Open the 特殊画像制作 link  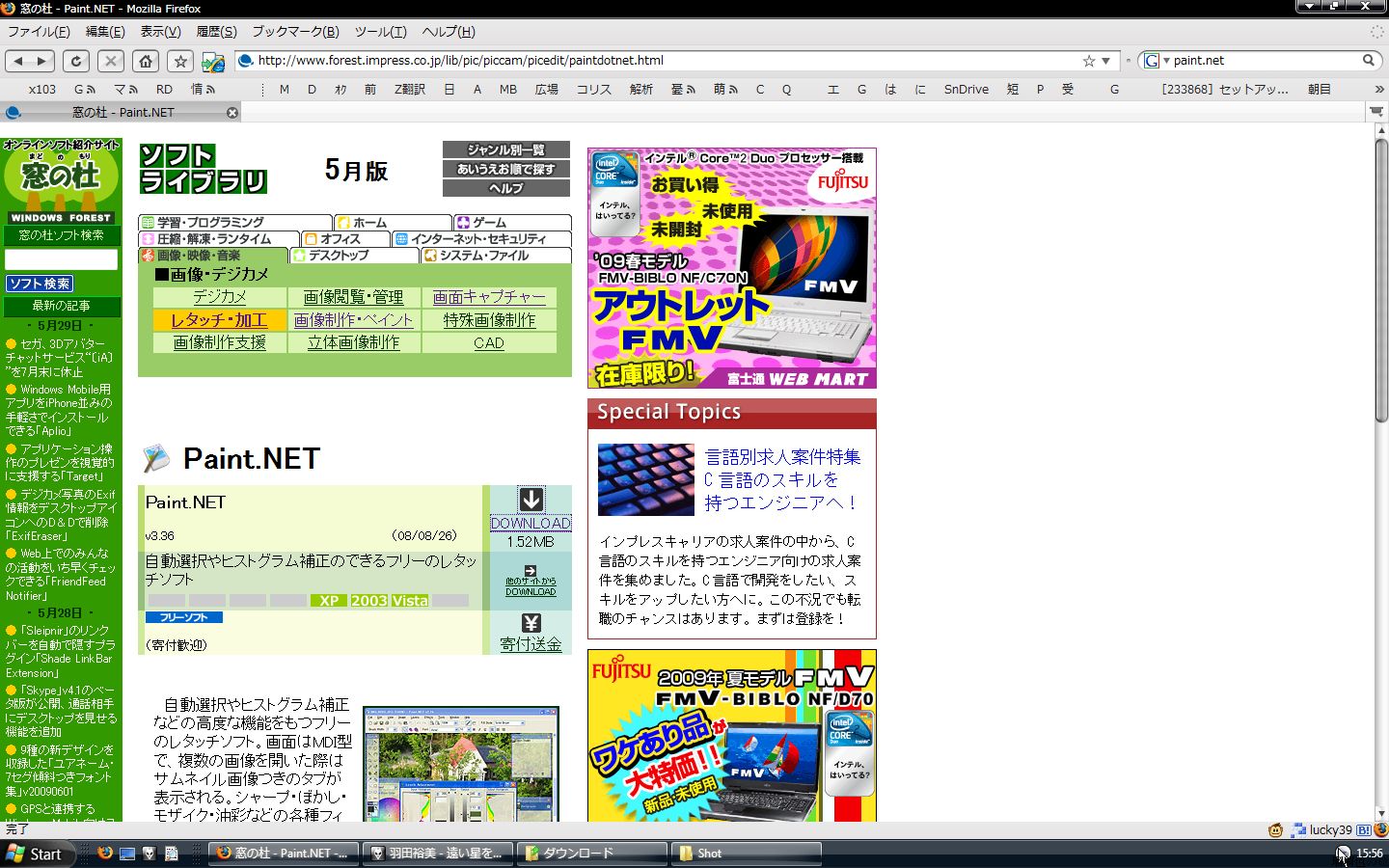click(489, 320)
